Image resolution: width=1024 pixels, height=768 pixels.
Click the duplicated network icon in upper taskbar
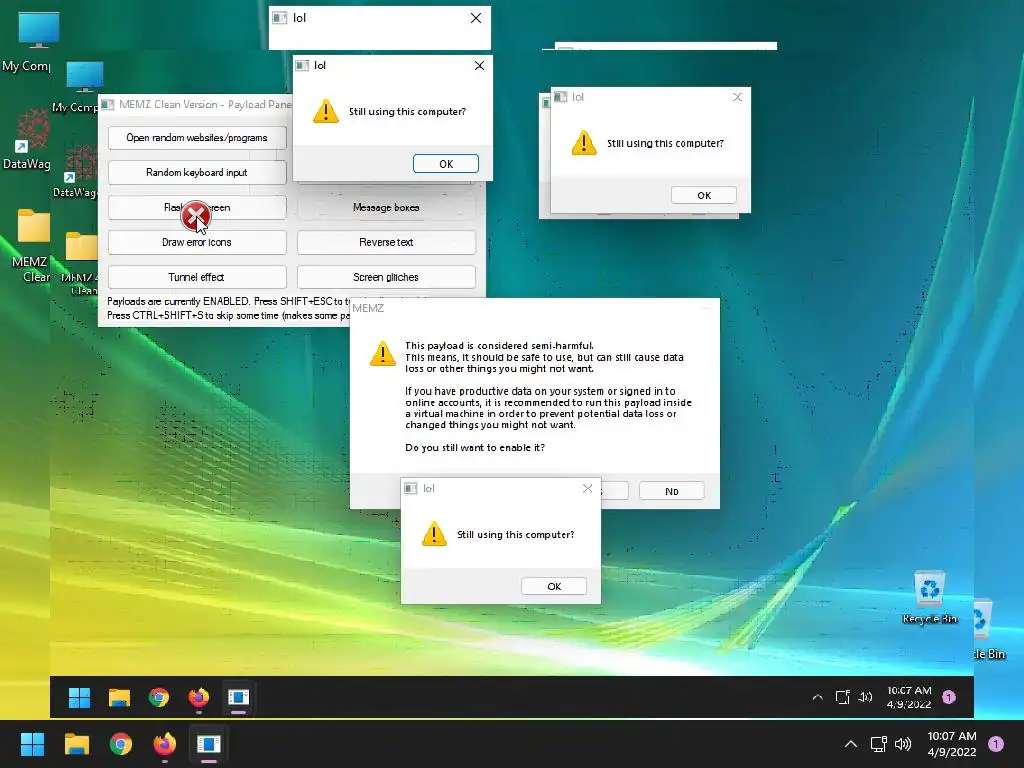coord(842,697)
